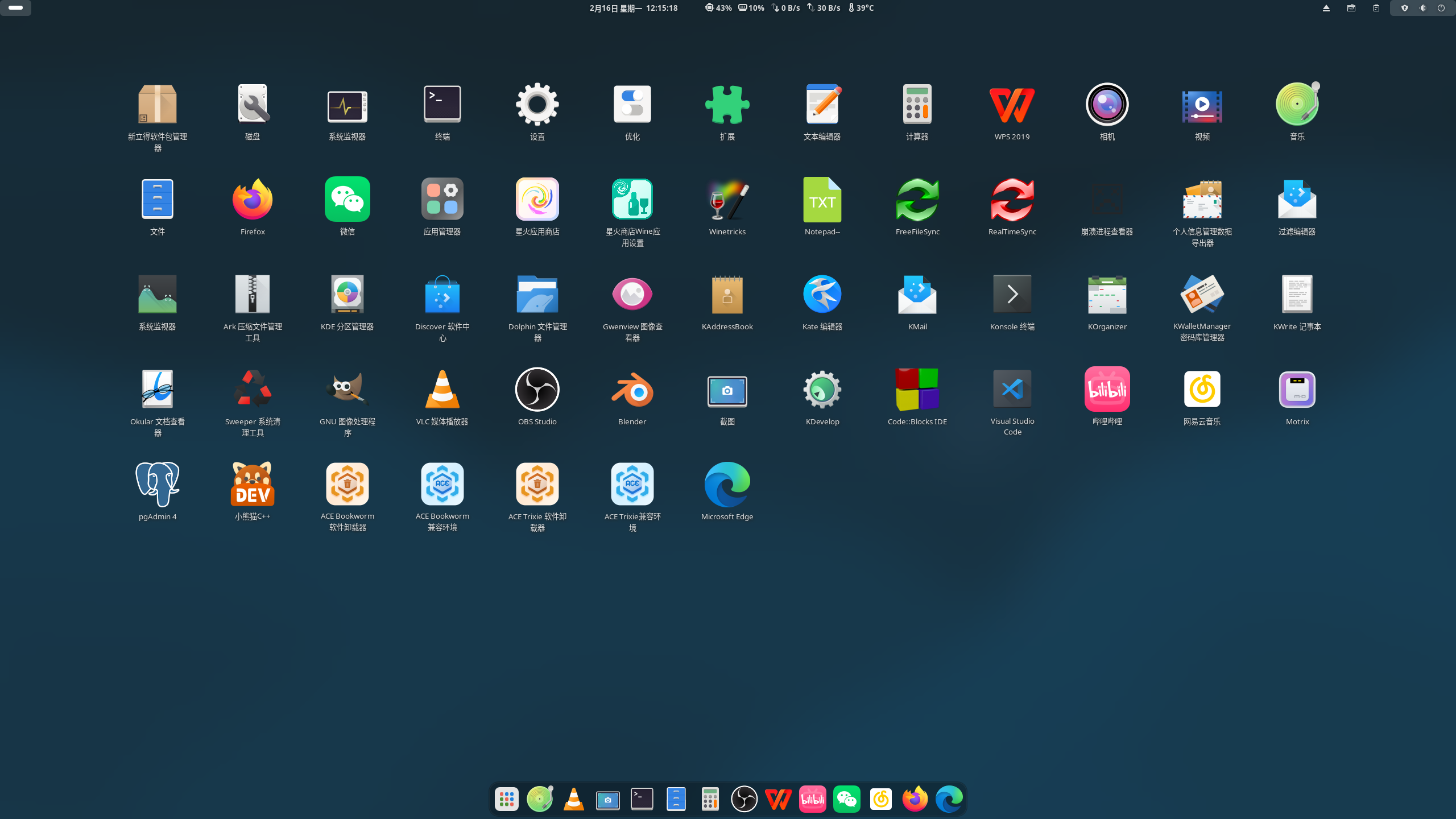Launch the 截图 screenshot tool in grid
Viewport: 1456px width, 819px height.
pyautogui.click(x=727, y=391)
